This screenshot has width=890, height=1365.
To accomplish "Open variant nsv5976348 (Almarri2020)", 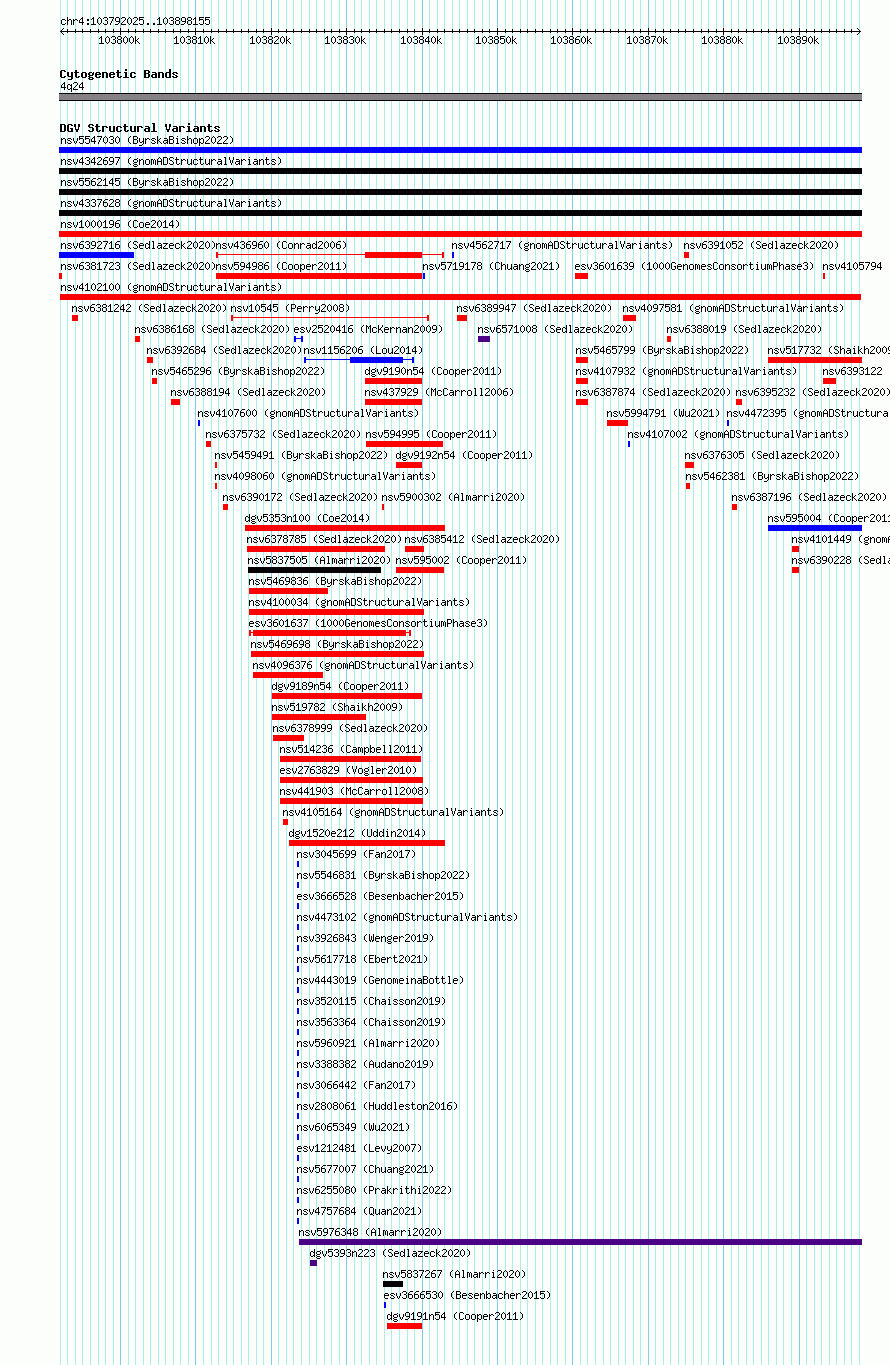I will (370, 1232).
